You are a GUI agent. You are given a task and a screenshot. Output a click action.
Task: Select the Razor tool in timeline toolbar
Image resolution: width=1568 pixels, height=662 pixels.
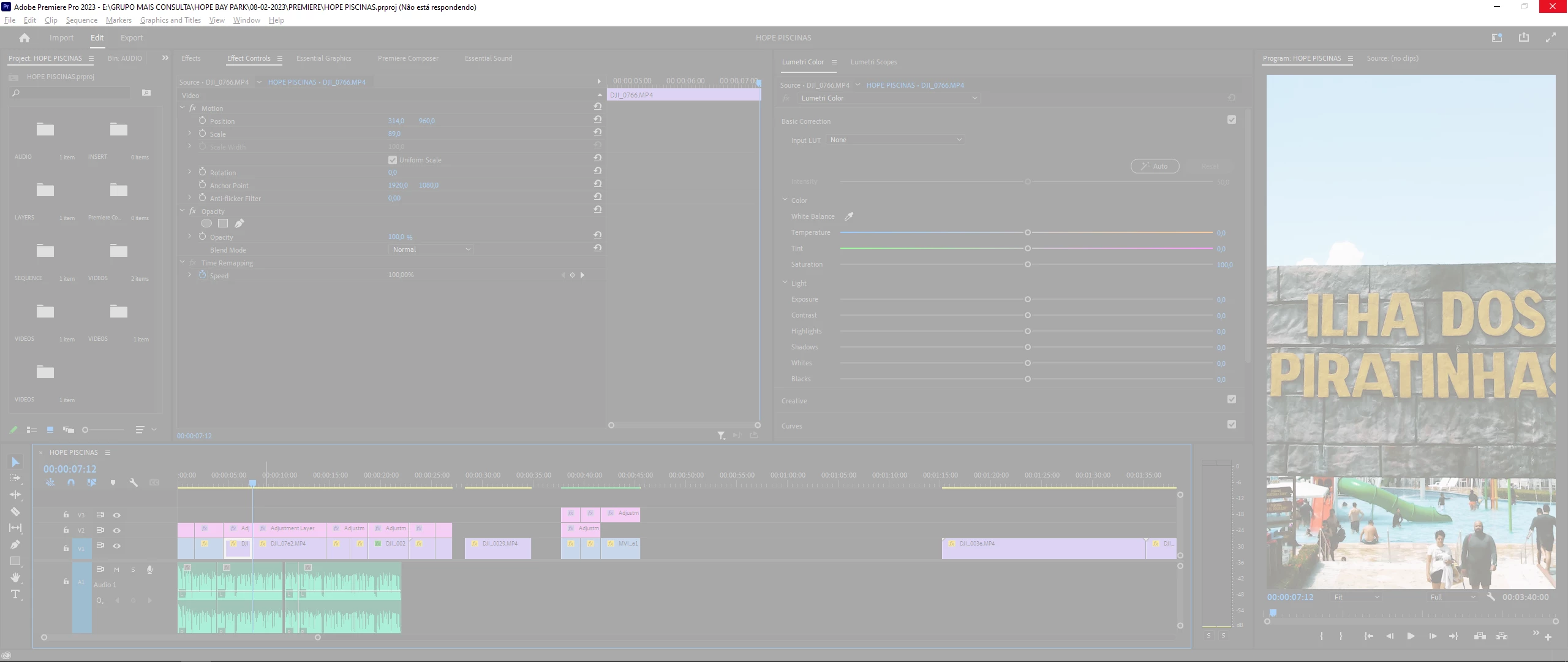(15, 511)
